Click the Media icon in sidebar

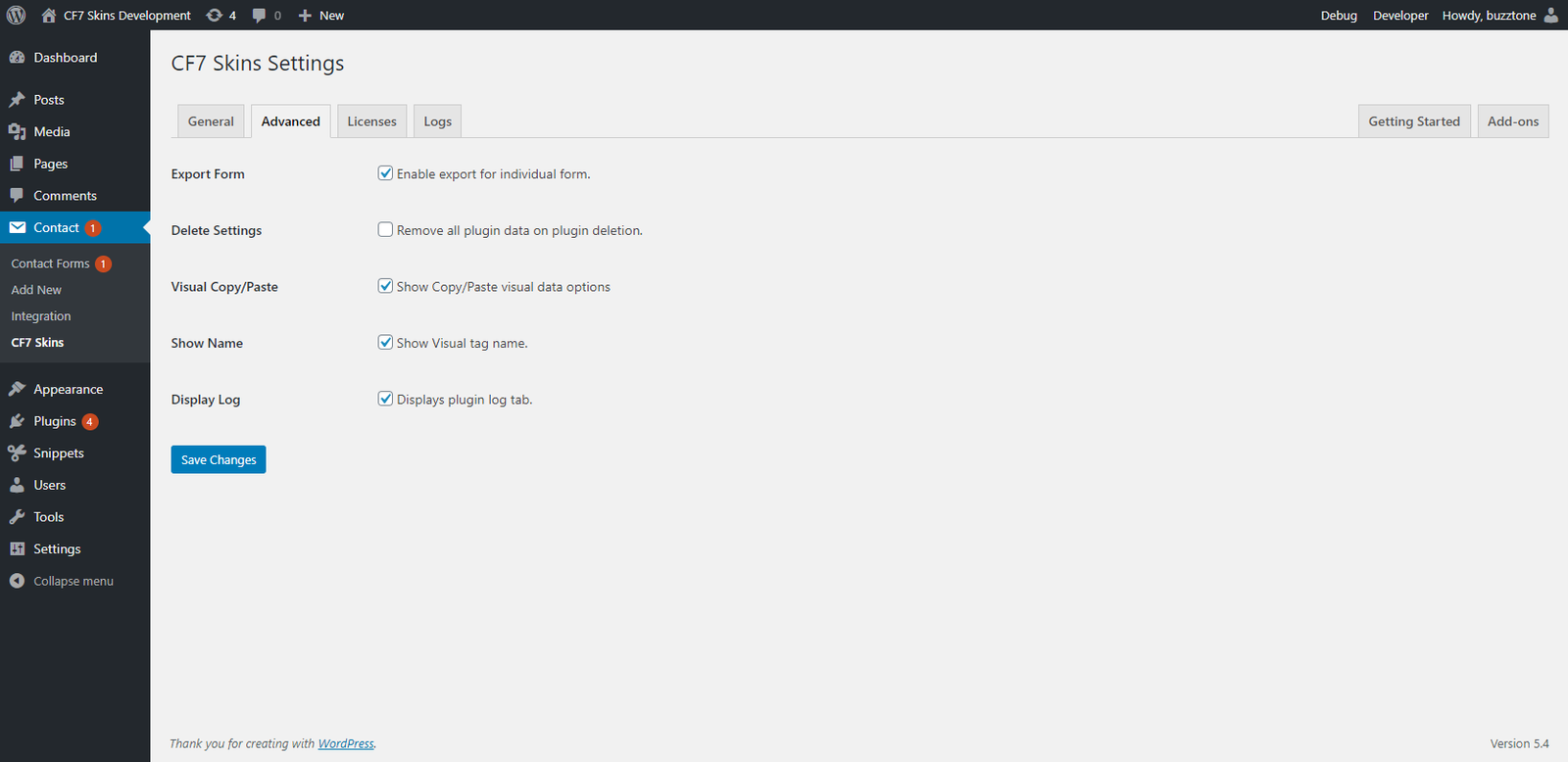[17, 132]
